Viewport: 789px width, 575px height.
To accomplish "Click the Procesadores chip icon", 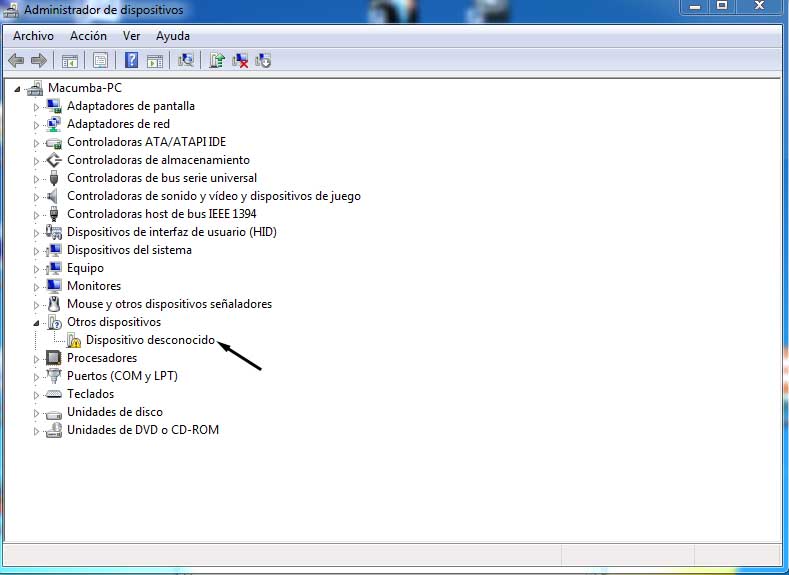I will point(53,358).
